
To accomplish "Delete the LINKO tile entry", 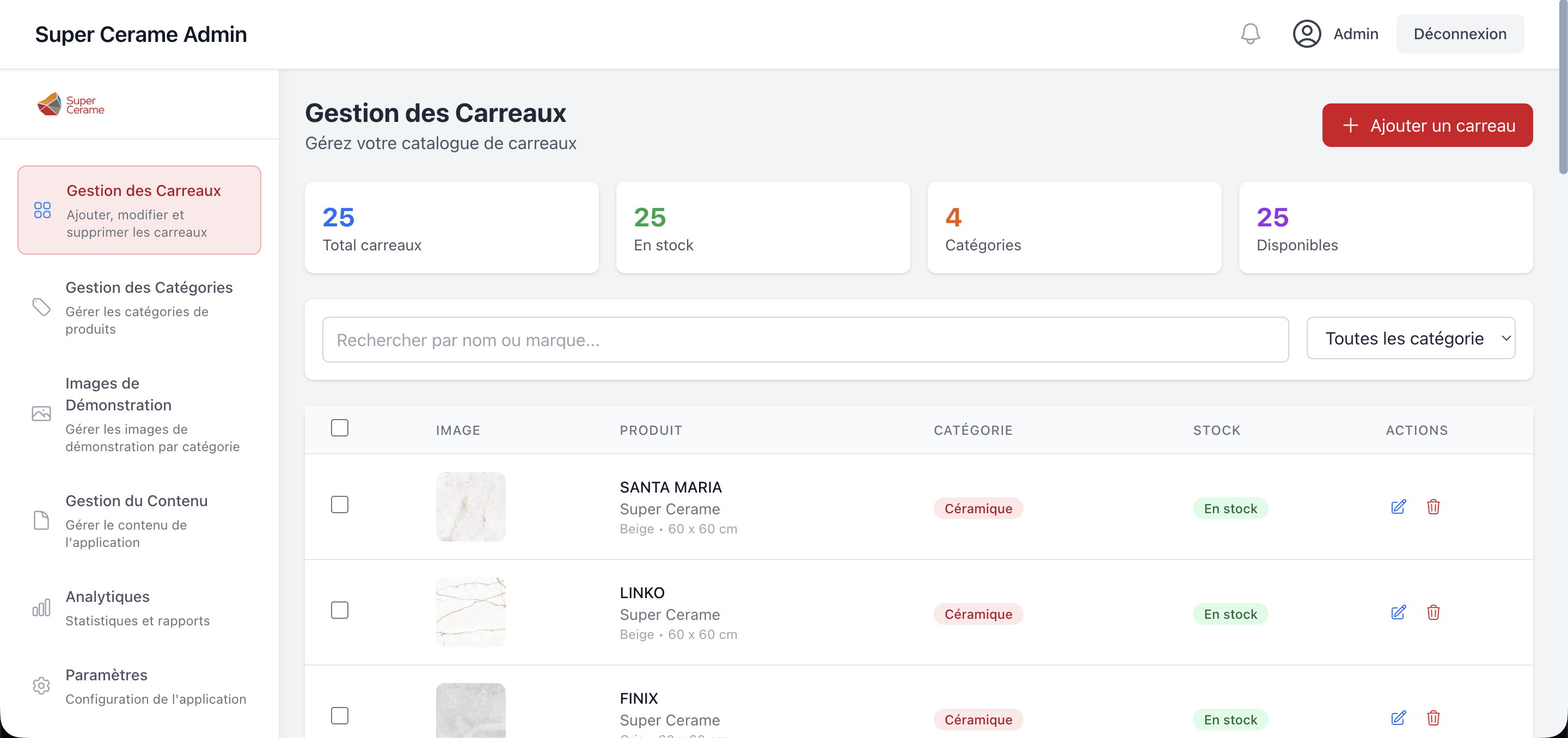I will tap(1433, 613).
